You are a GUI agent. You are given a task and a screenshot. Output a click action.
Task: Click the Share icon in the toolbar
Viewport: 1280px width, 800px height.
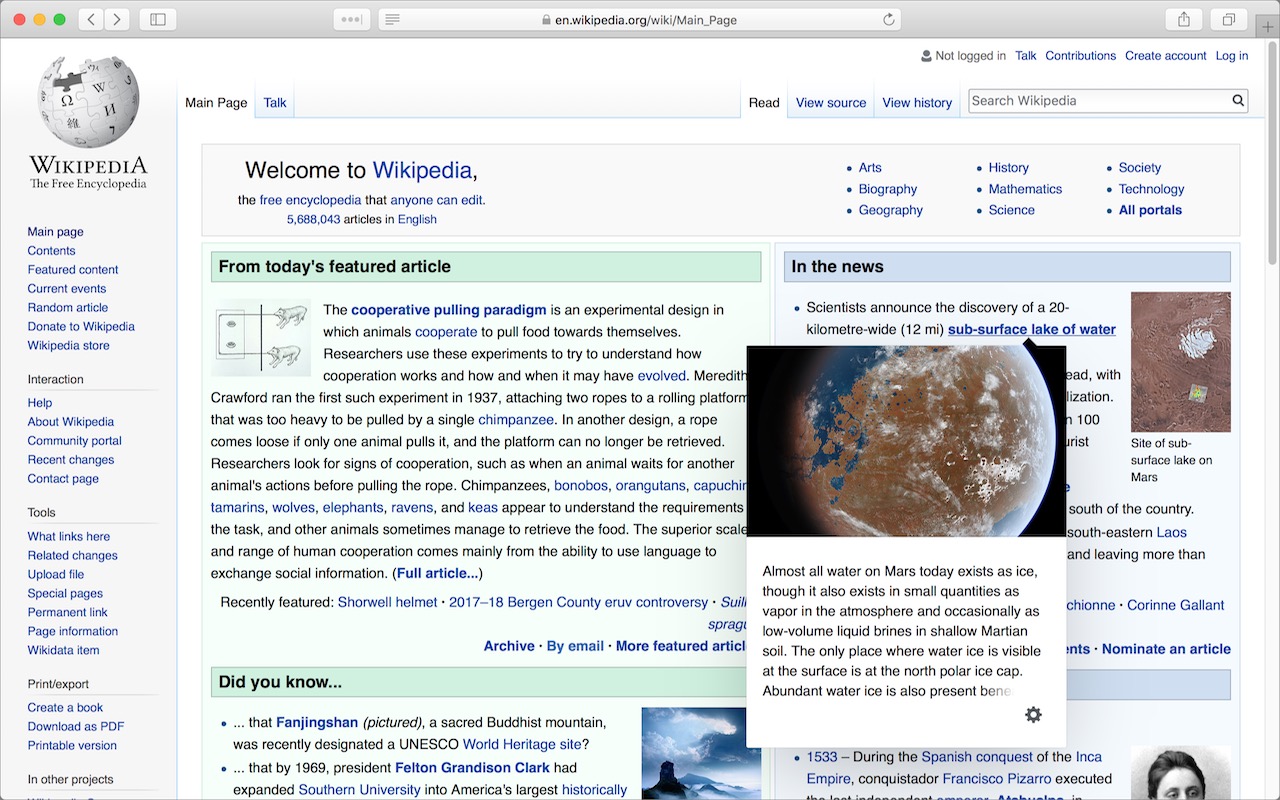coord(1183,18)
